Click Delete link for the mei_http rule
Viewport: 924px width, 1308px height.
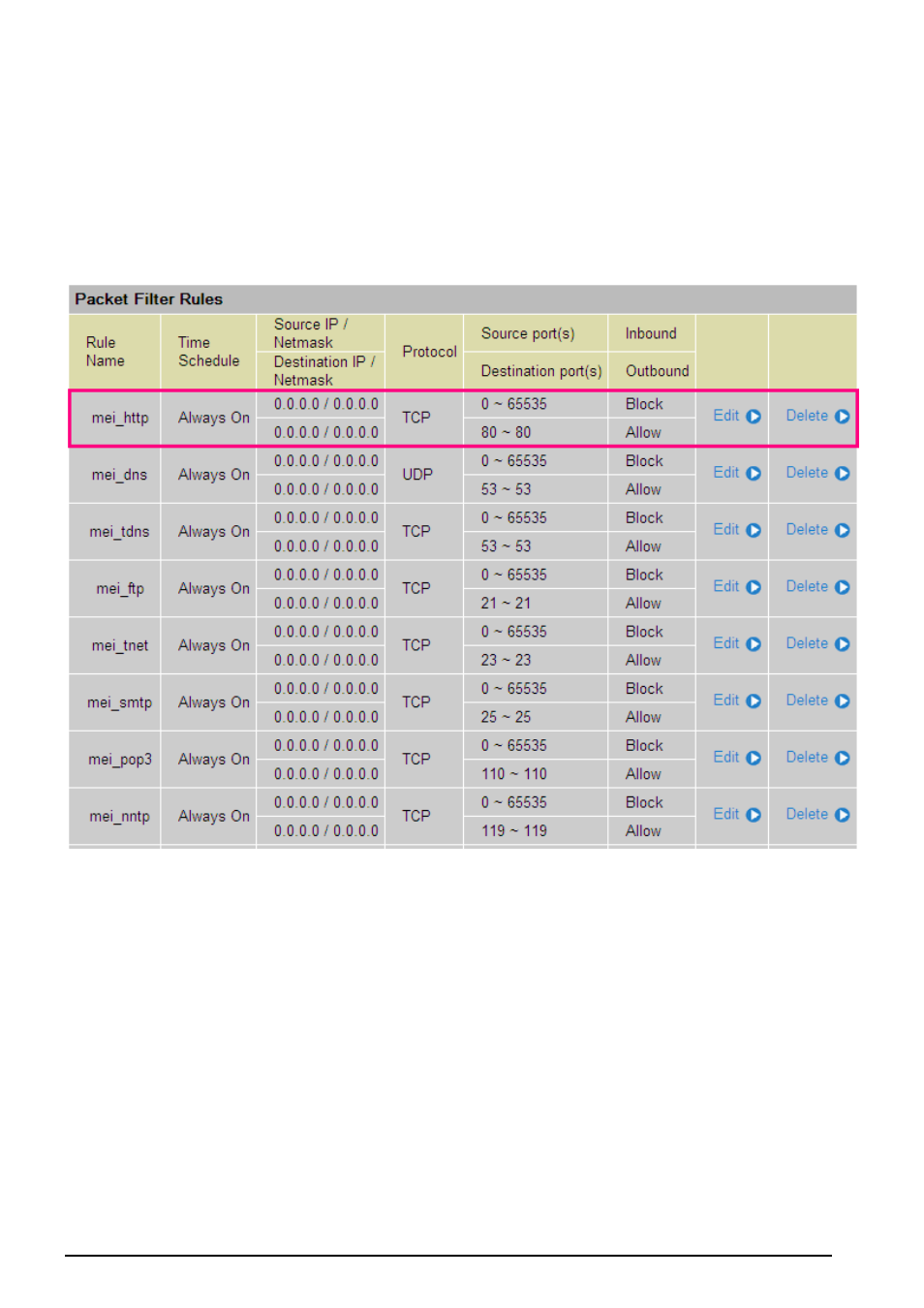pos(807,416)
